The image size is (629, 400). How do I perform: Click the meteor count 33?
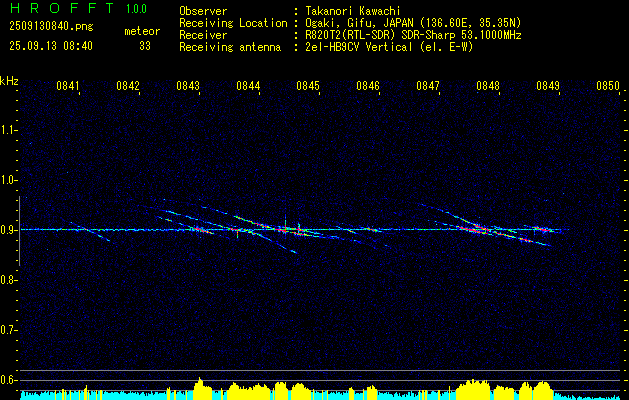(x=145, y=46)
